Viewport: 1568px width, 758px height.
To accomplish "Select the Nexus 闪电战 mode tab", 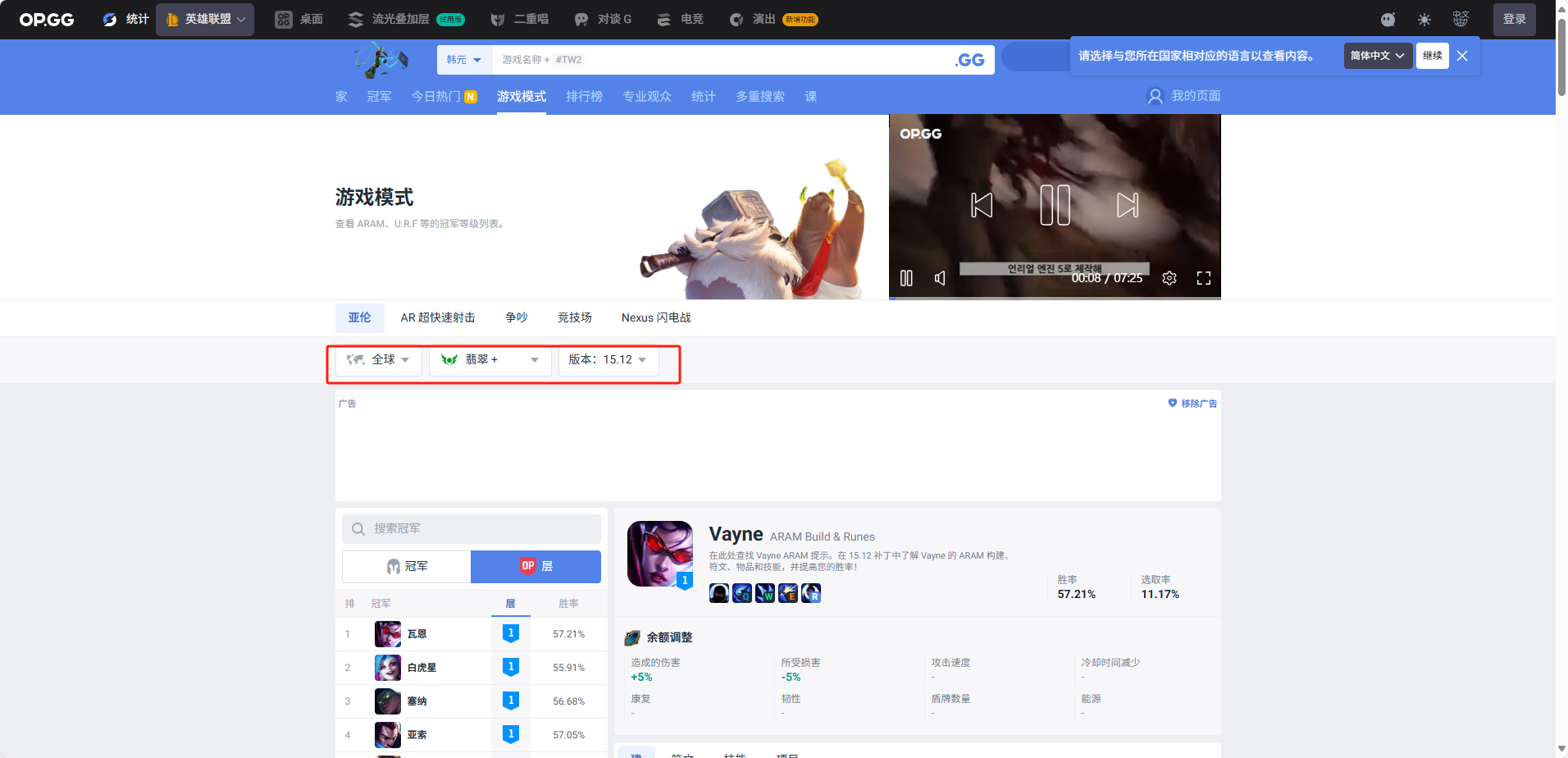I will click(656, 317).
